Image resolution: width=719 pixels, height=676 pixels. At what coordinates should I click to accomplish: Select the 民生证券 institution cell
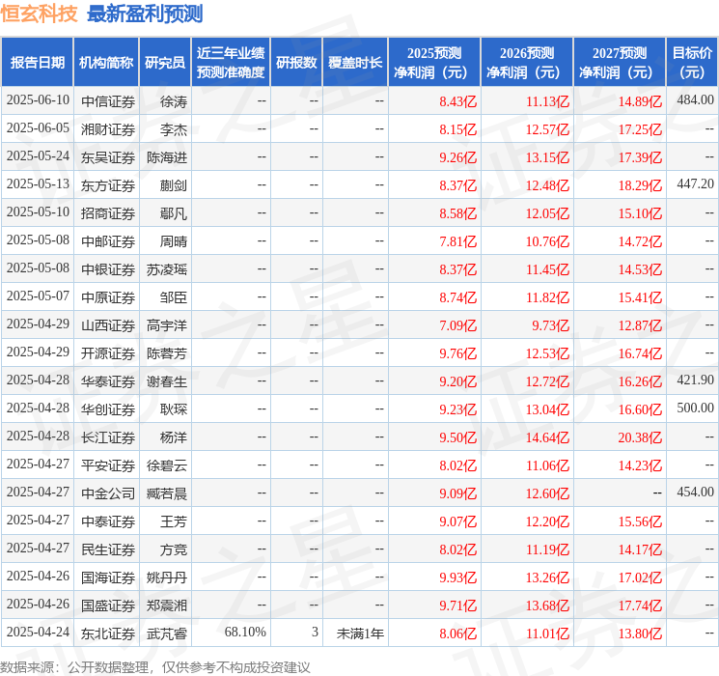click(x=108, y=549)
